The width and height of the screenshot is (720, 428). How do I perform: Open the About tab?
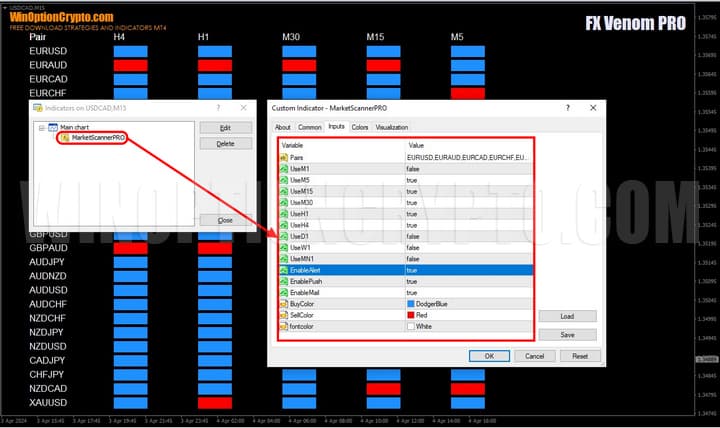pos(282,127)
